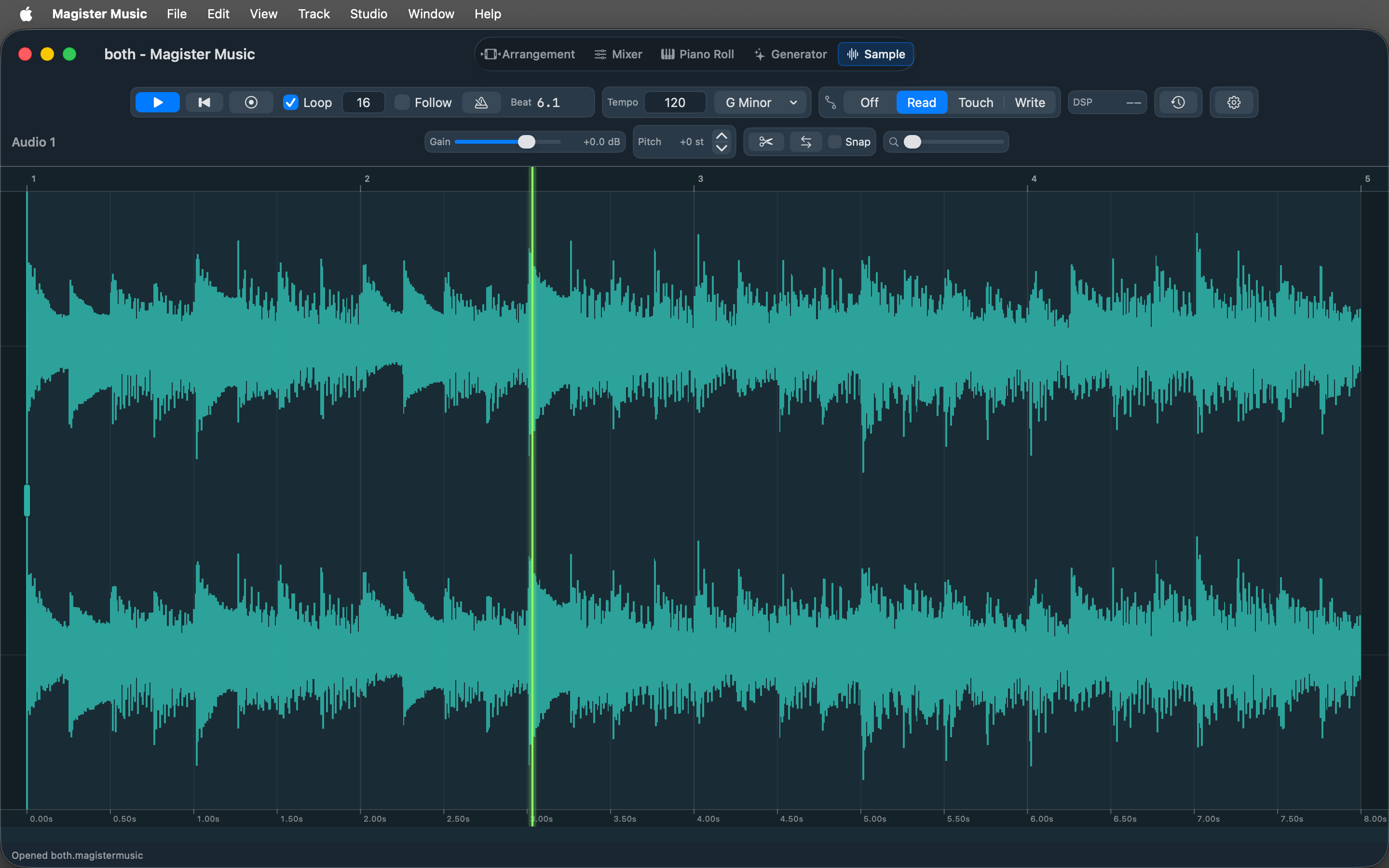The image size is (1389, 868).
Task: Start playback with the Play button
Action: pyautogui.click(x=157, y=102)
